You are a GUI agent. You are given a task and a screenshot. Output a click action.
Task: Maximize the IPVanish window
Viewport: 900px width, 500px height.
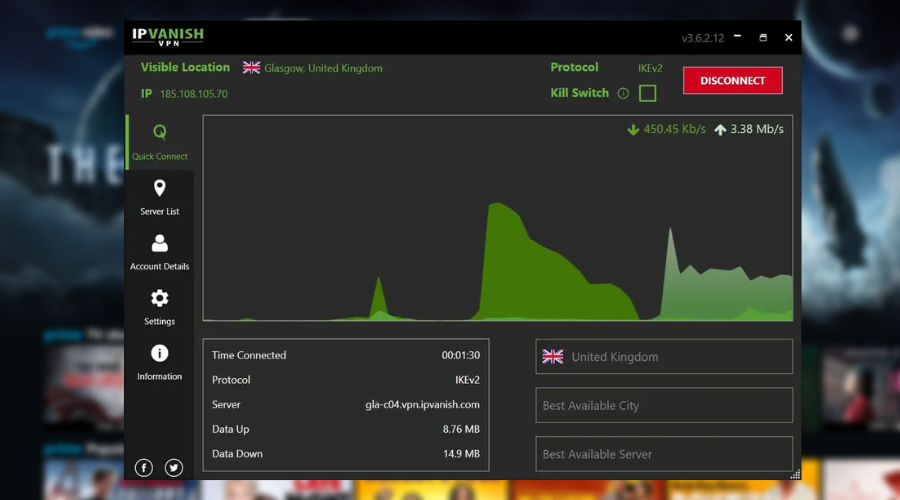(763, 37)
